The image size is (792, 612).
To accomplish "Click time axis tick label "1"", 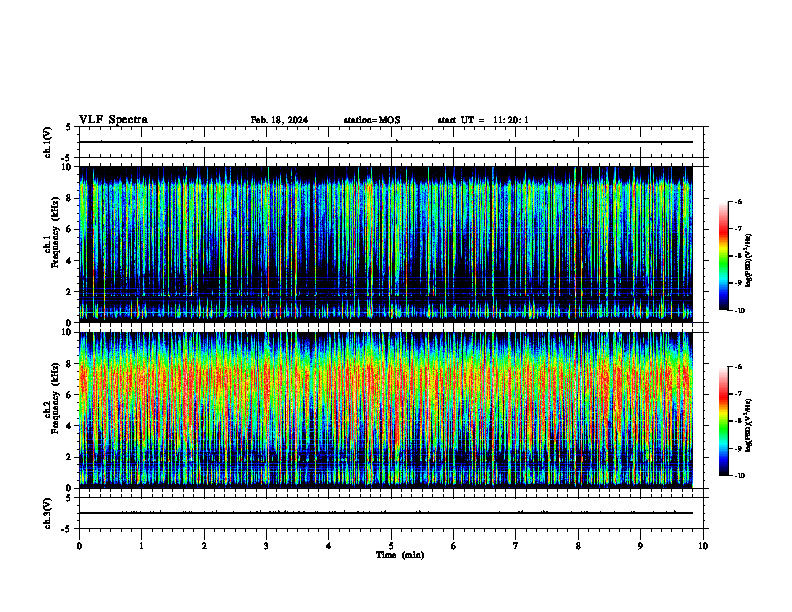I will [x=141, y=546].
